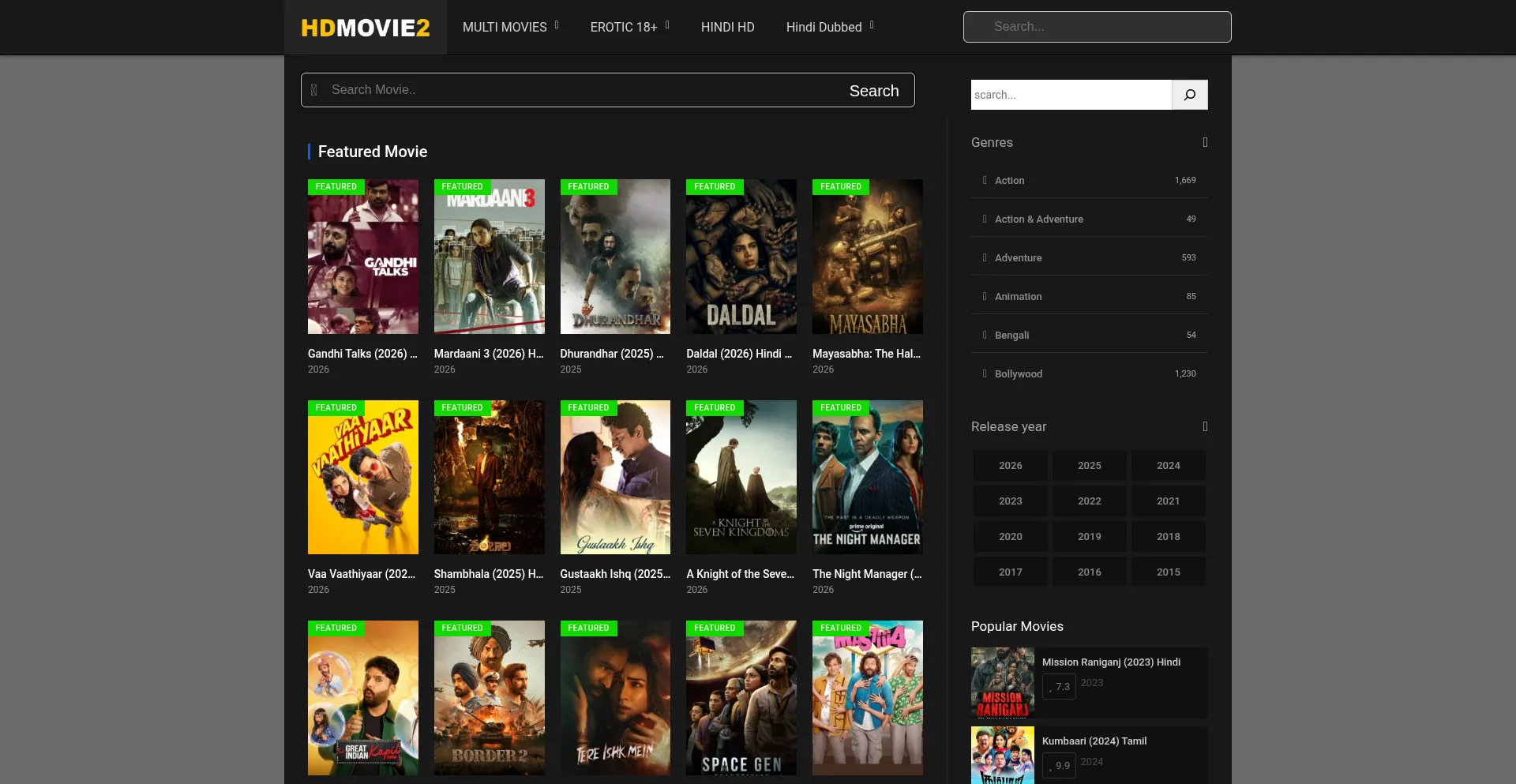Open the Space Gen poster
The height and width of the screenshot is (784, 1516).
tap(741, 698)
